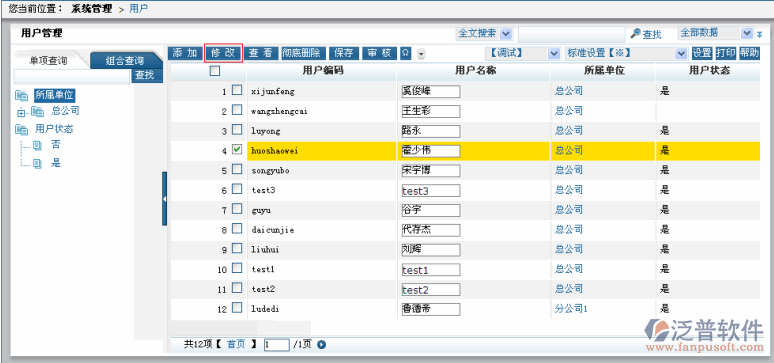This screenshot has width=774, height=363.
Task: Click the Ω symbol toolbar button
Action: tap(406, 53)
